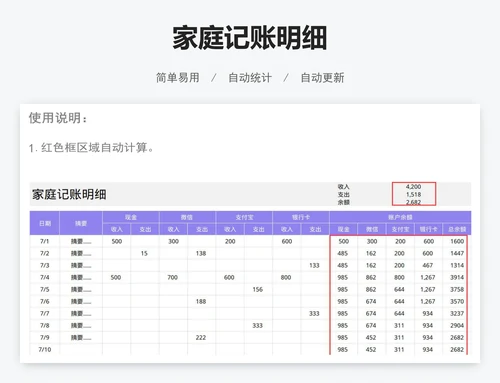
Task: Click the 使用说明 heading
Action: coord(58,118)
